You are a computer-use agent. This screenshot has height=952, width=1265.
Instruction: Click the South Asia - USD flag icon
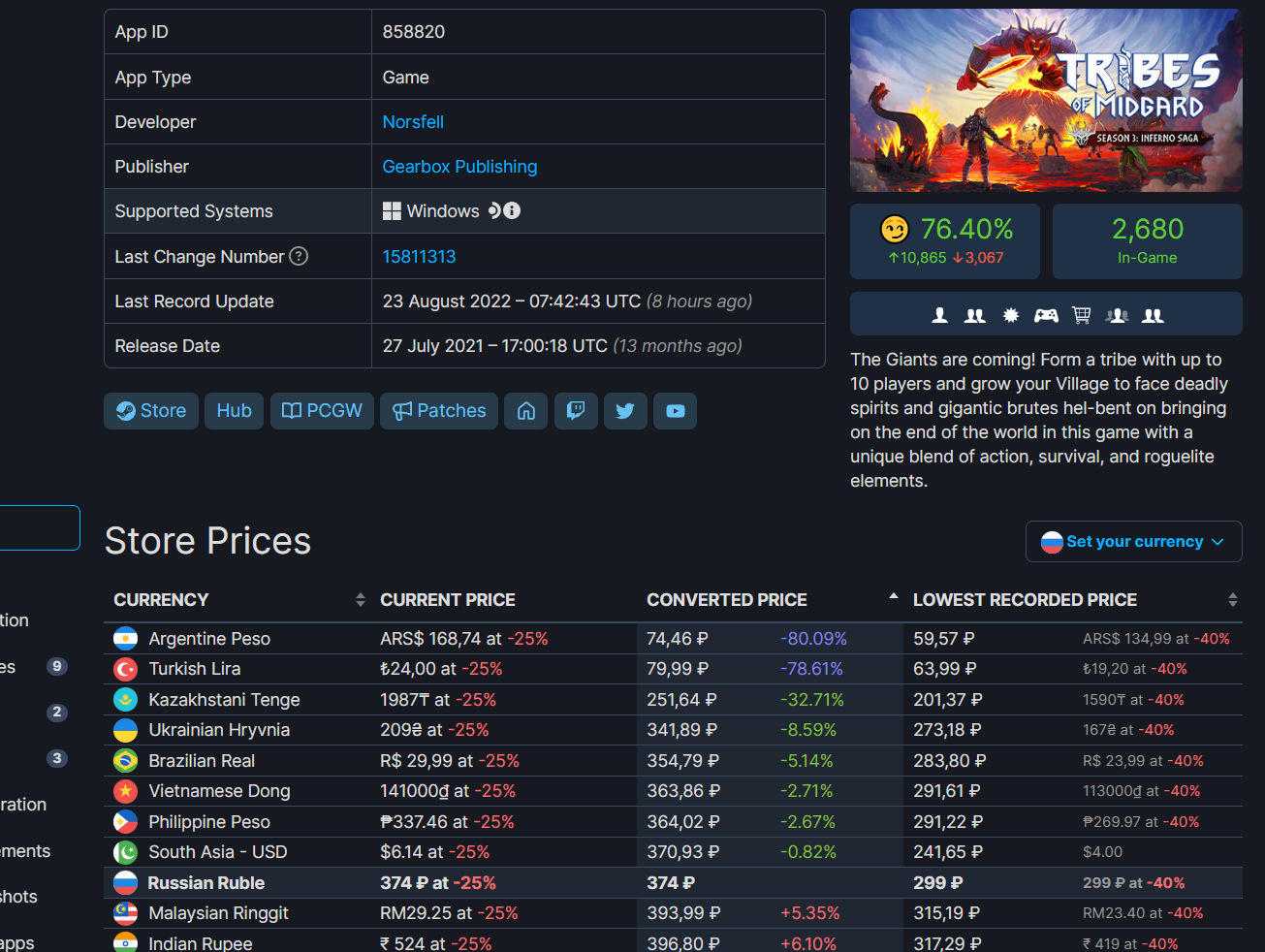(x=125, y=852)
